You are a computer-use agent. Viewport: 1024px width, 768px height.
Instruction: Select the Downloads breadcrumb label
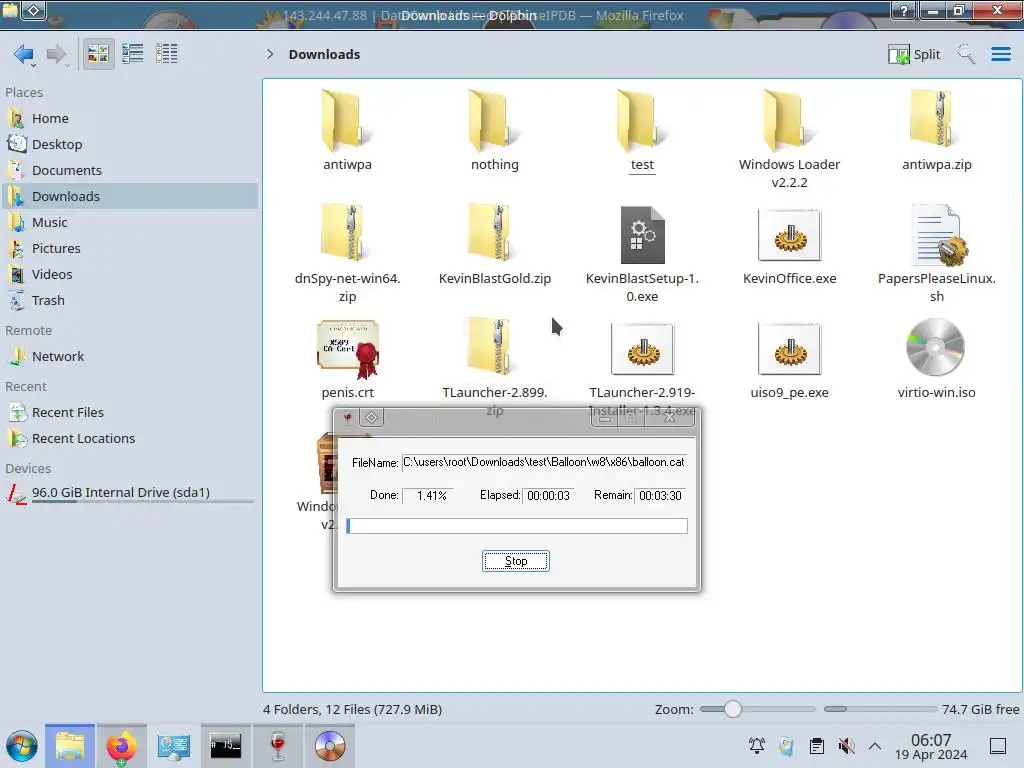324,54
